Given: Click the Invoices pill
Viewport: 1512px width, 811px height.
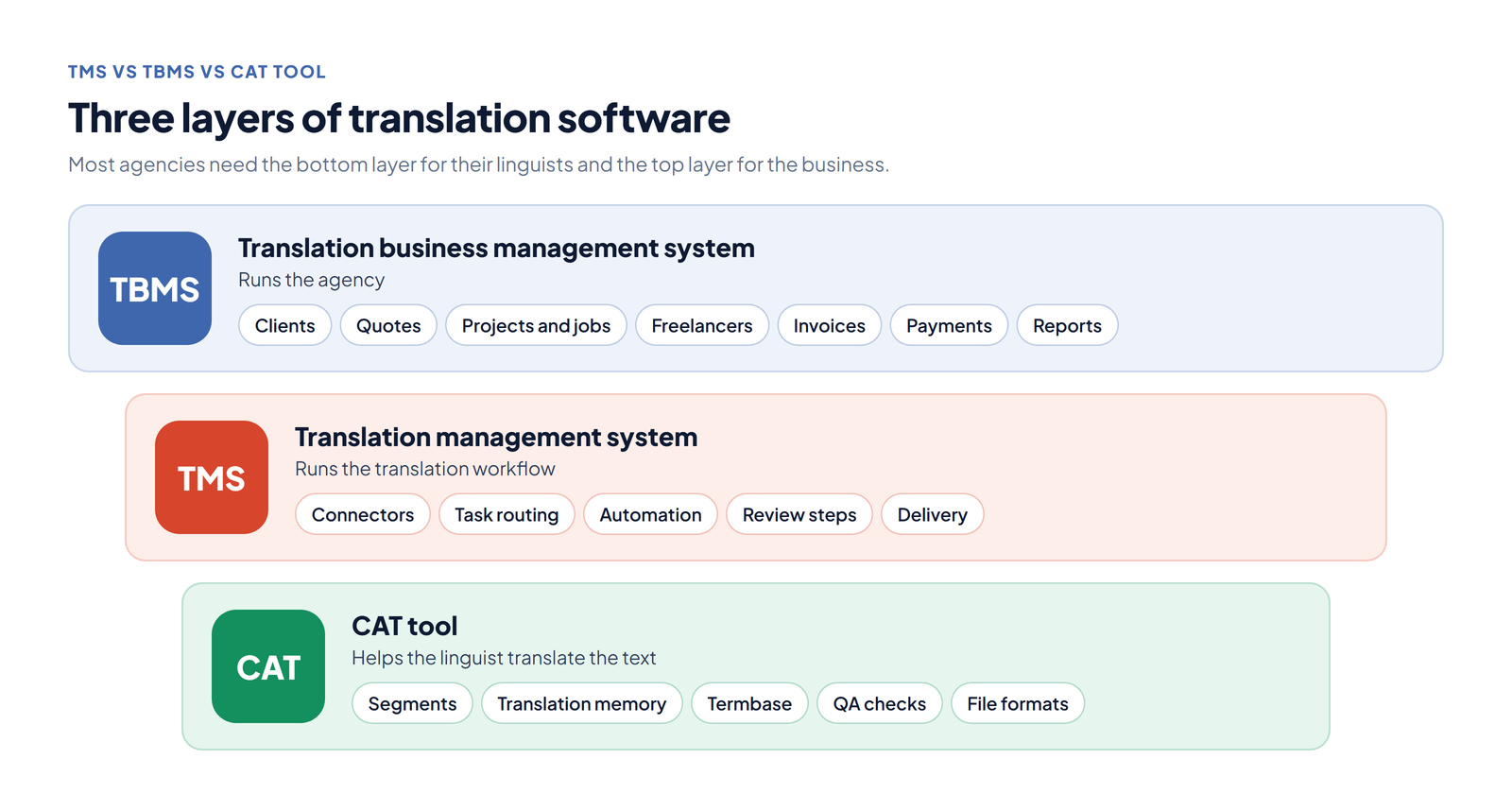Looking at the screenshot, I should pos(830,325).
